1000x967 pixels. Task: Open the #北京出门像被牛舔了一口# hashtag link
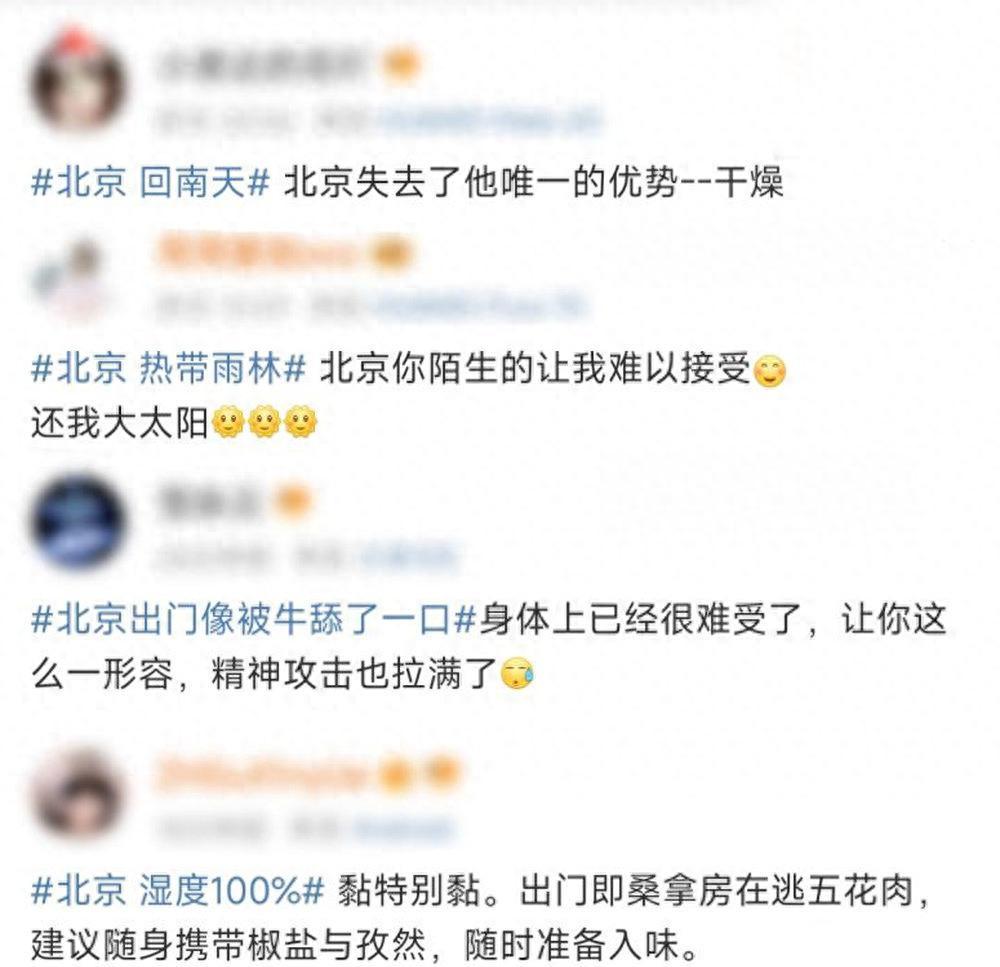click(x=253, y=620)
